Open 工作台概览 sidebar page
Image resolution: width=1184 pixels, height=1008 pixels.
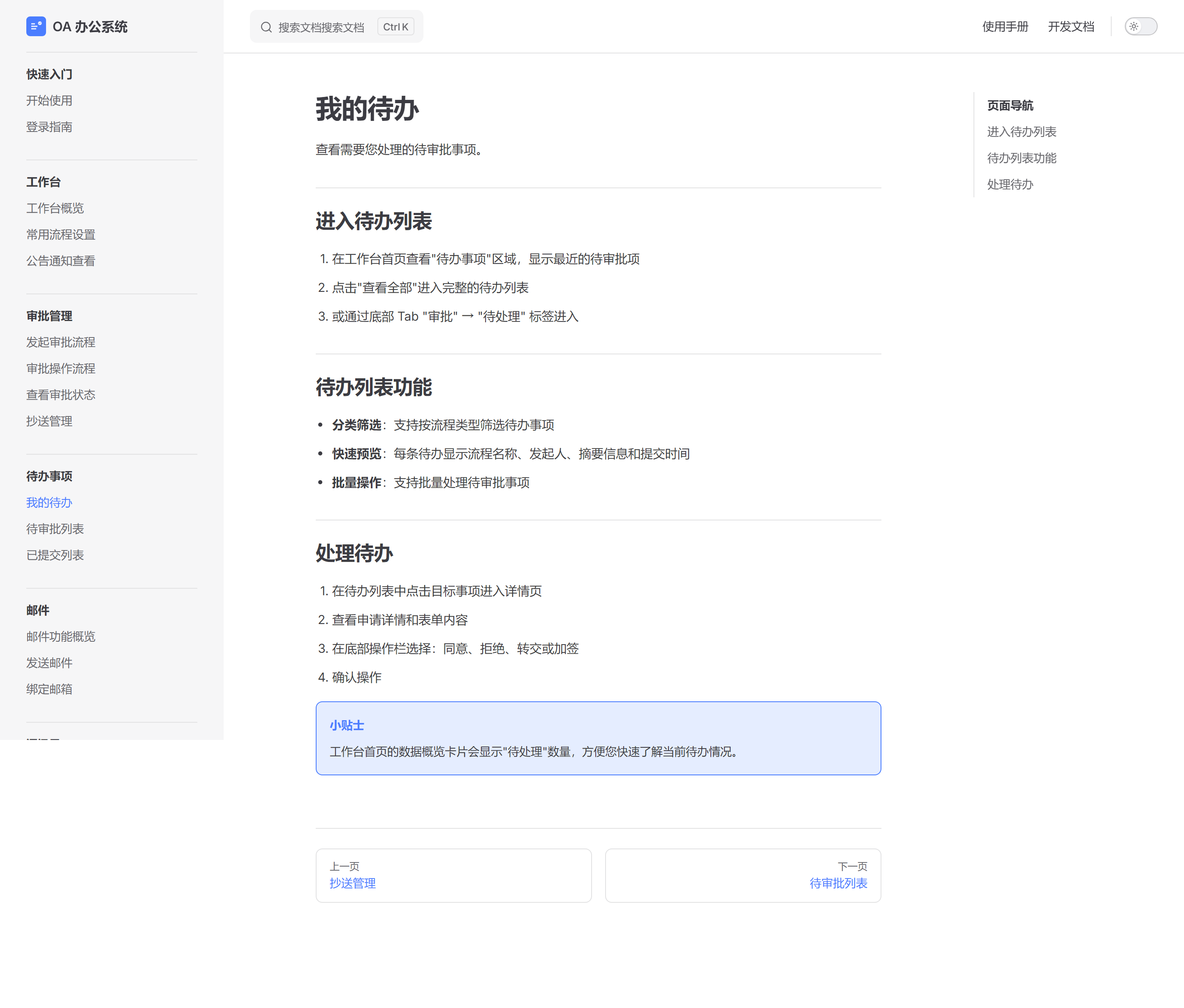(55, 208)
